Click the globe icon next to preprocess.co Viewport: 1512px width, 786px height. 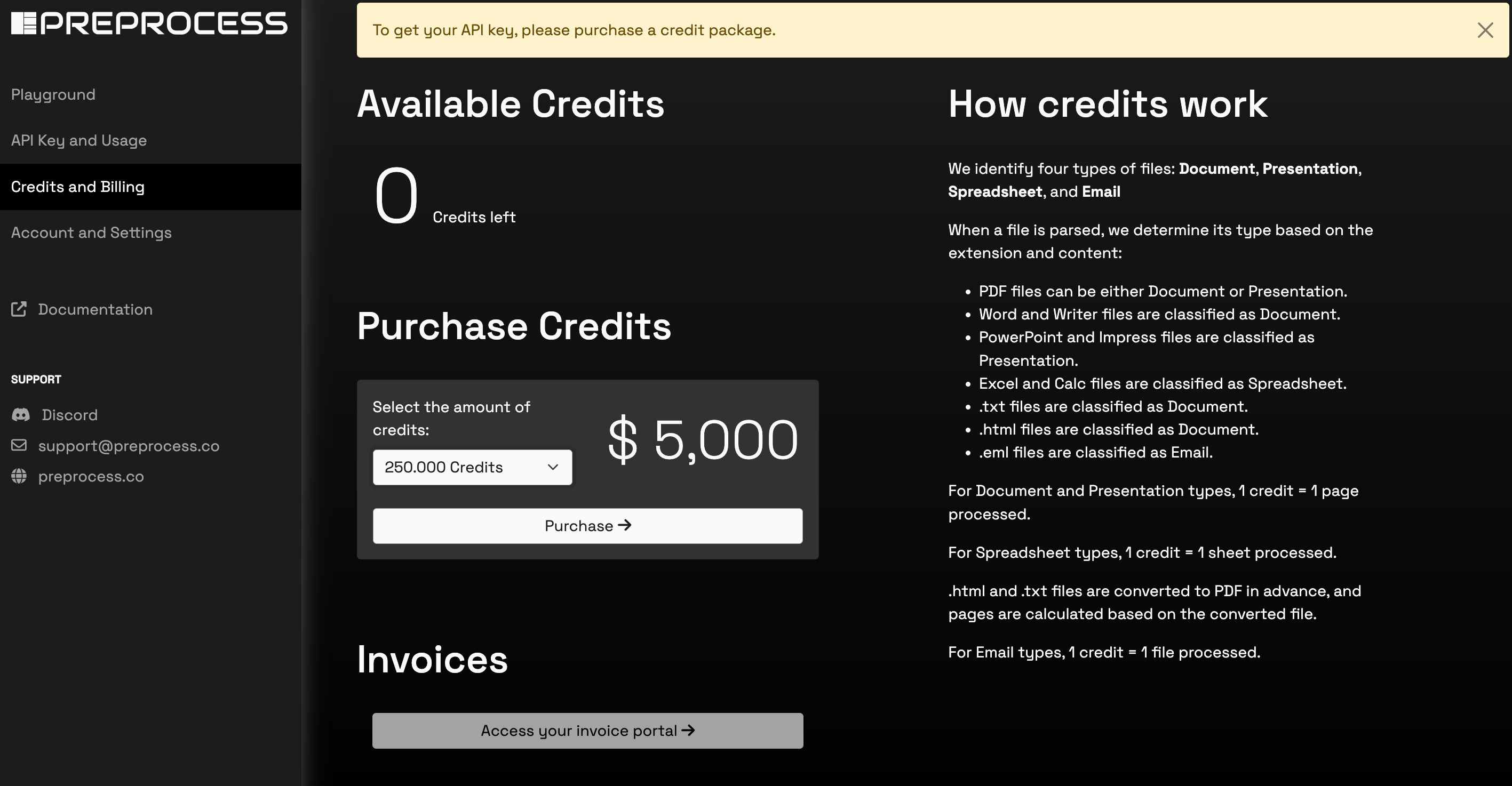coord(19,476)
